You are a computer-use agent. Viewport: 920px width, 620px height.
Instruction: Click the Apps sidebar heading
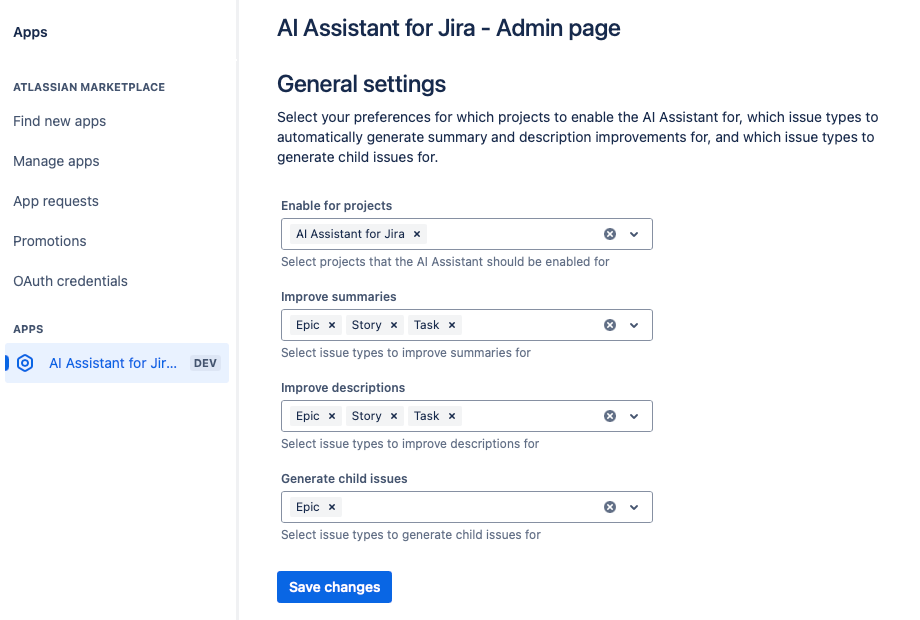pos(31,32)
